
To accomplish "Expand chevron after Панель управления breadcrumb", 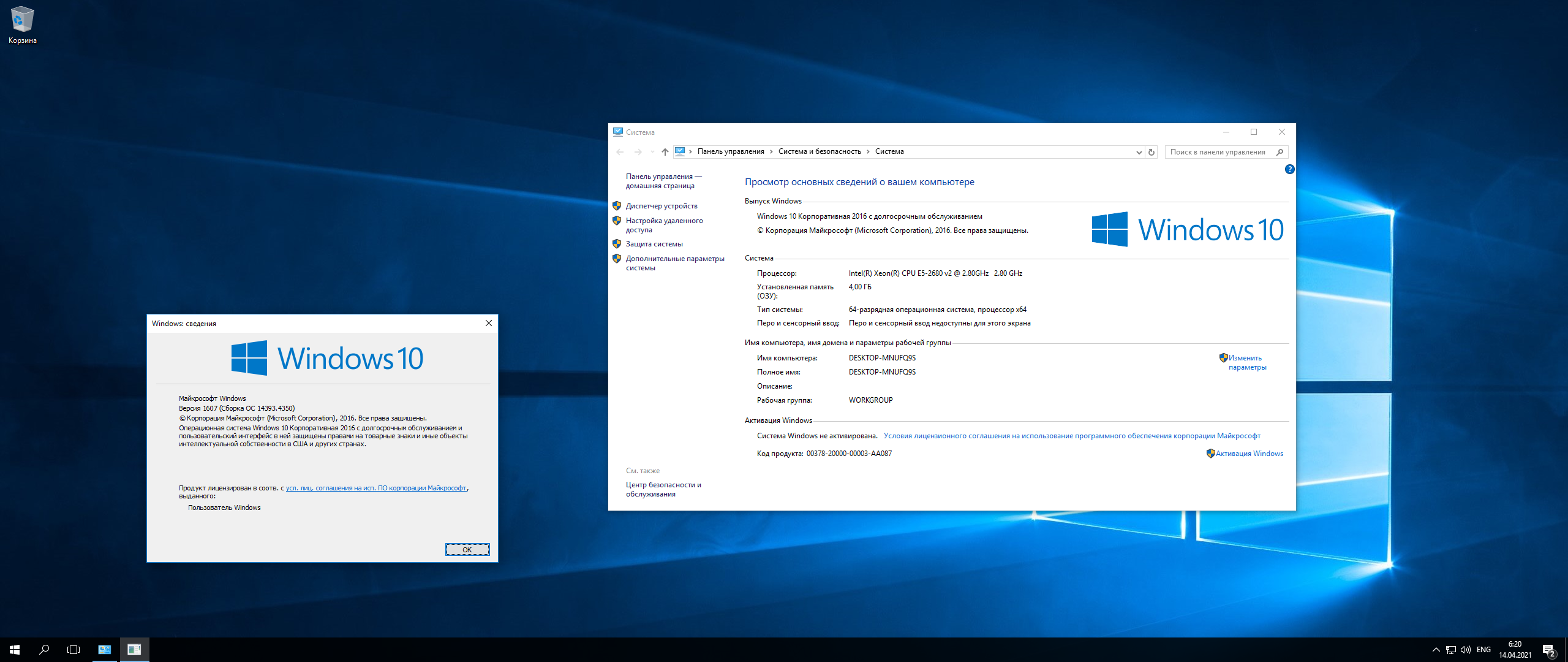I will tap(771, 151).
